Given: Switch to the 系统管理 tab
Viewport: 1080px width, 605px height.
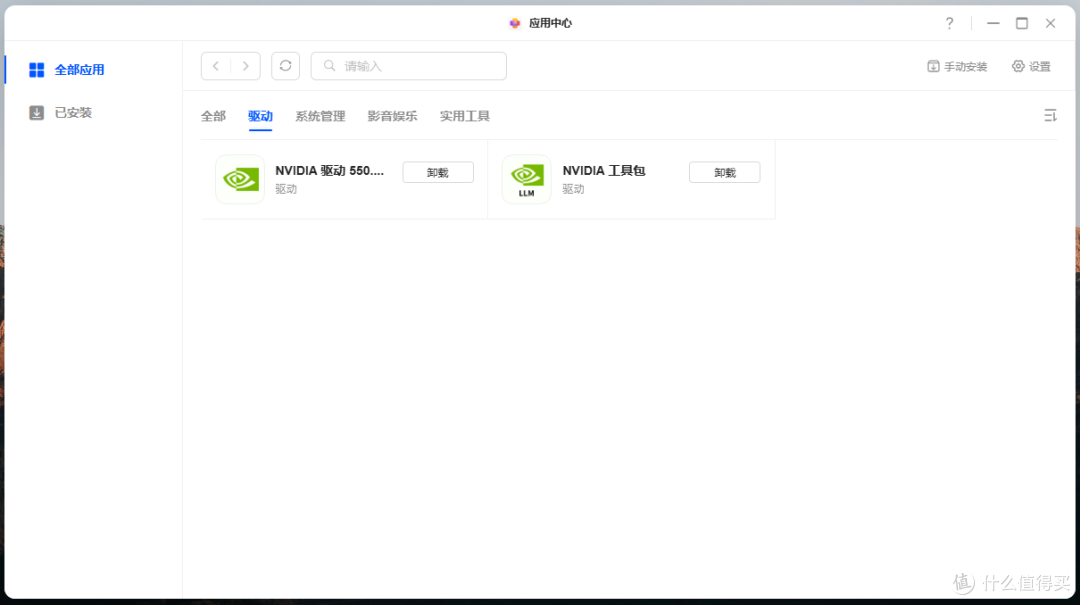Looking at the screenshot, I should pyautogui.click(x=320, y=115).
